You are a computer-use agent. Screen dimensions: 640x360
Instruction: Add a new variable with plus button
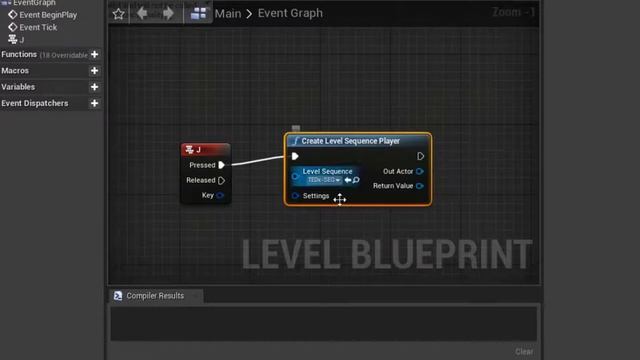click(94, 87)
